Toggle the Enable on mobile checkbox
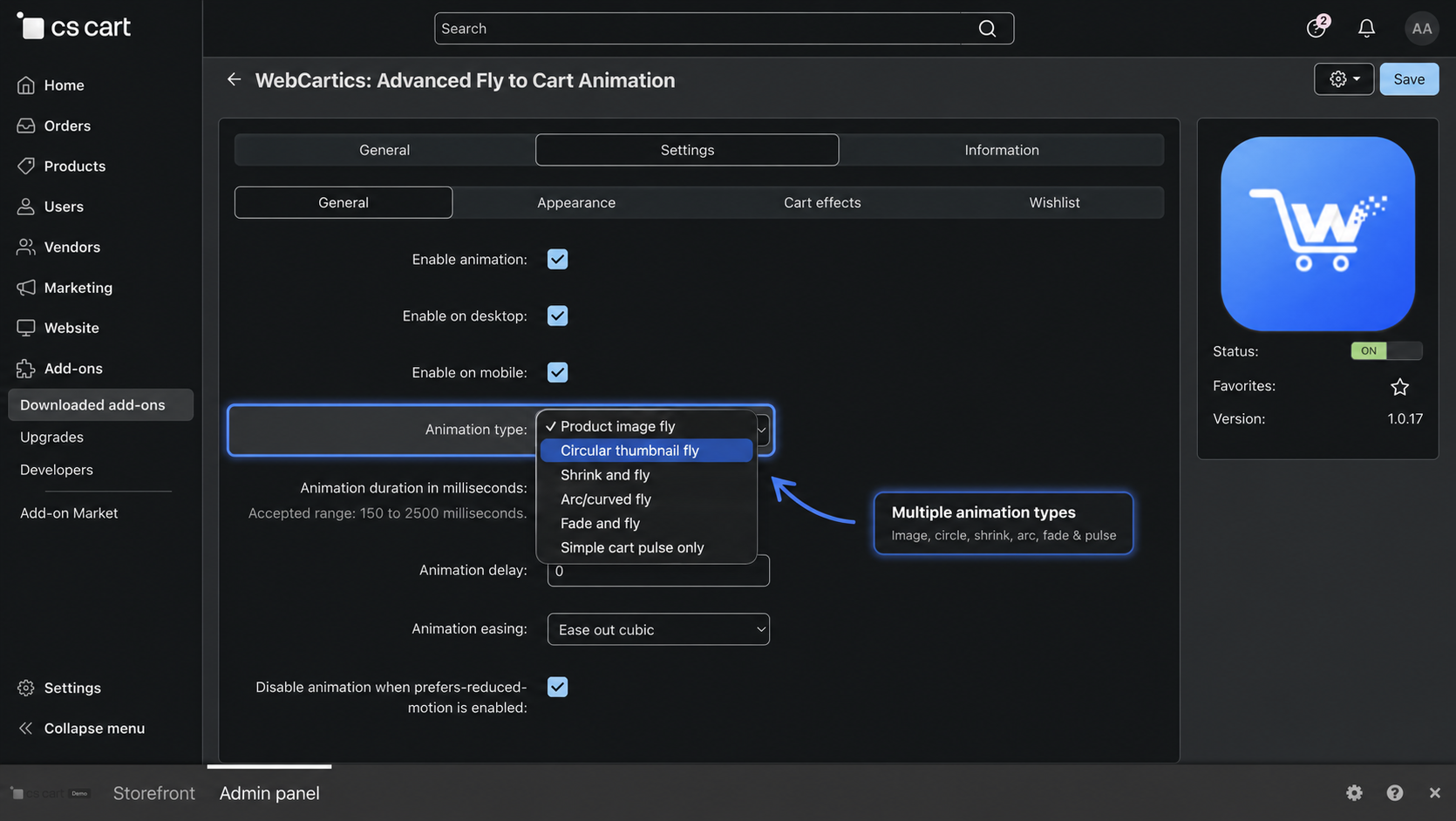Image resolution: width=1456 pixels, height=821 pixels. point(557,372)
